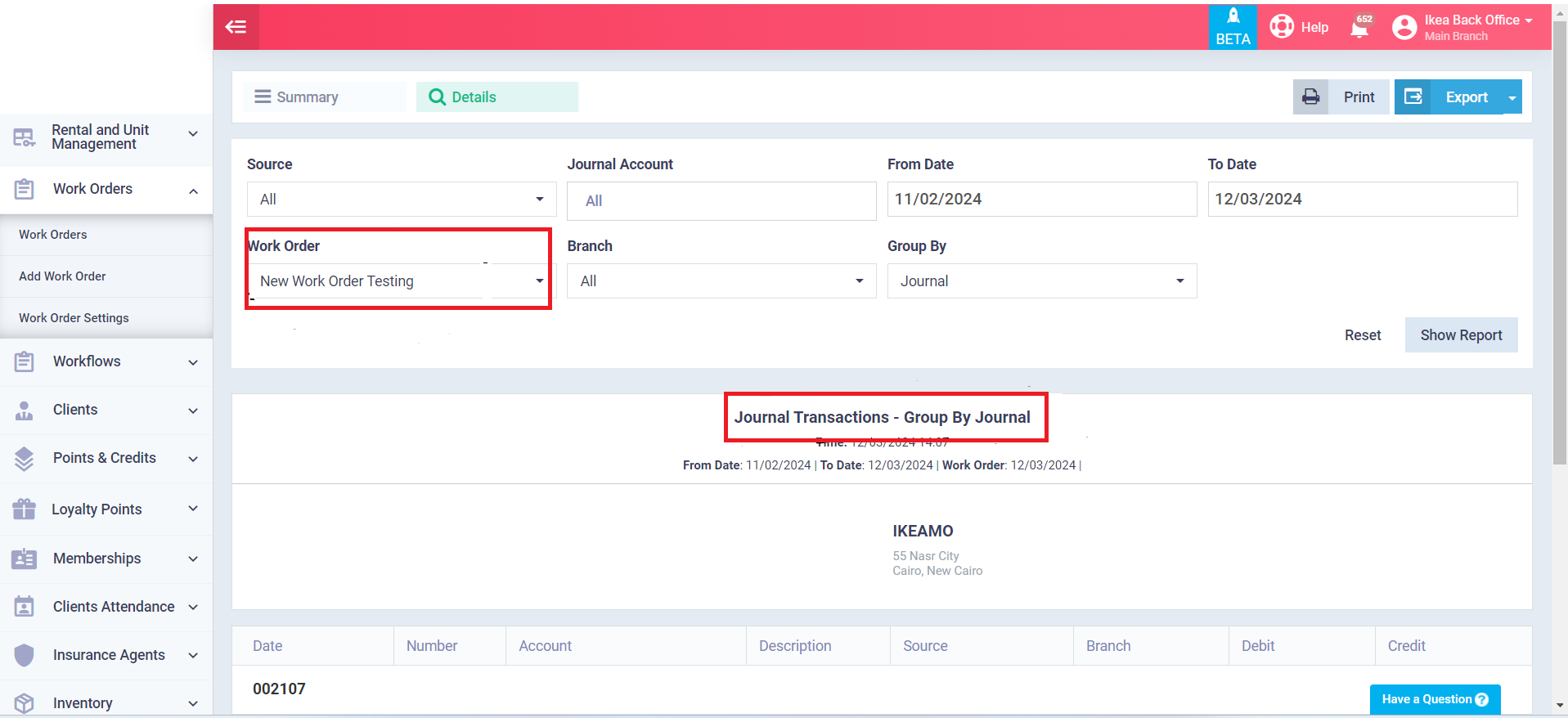The image size is (1568, 718).
Task: Click the Insurance Agents shield icon
Action: coord(25,655)
